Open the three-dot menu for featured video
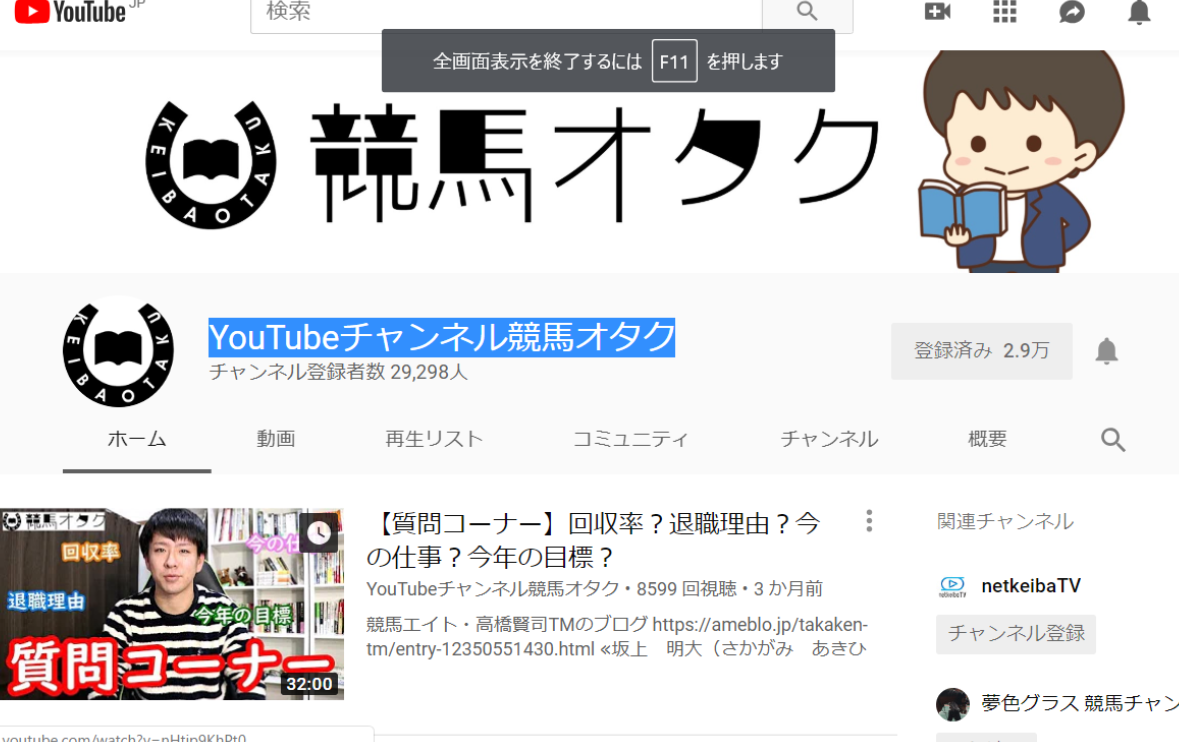The height and width of the screenshot is (742, 1179). tap(869, 521)
